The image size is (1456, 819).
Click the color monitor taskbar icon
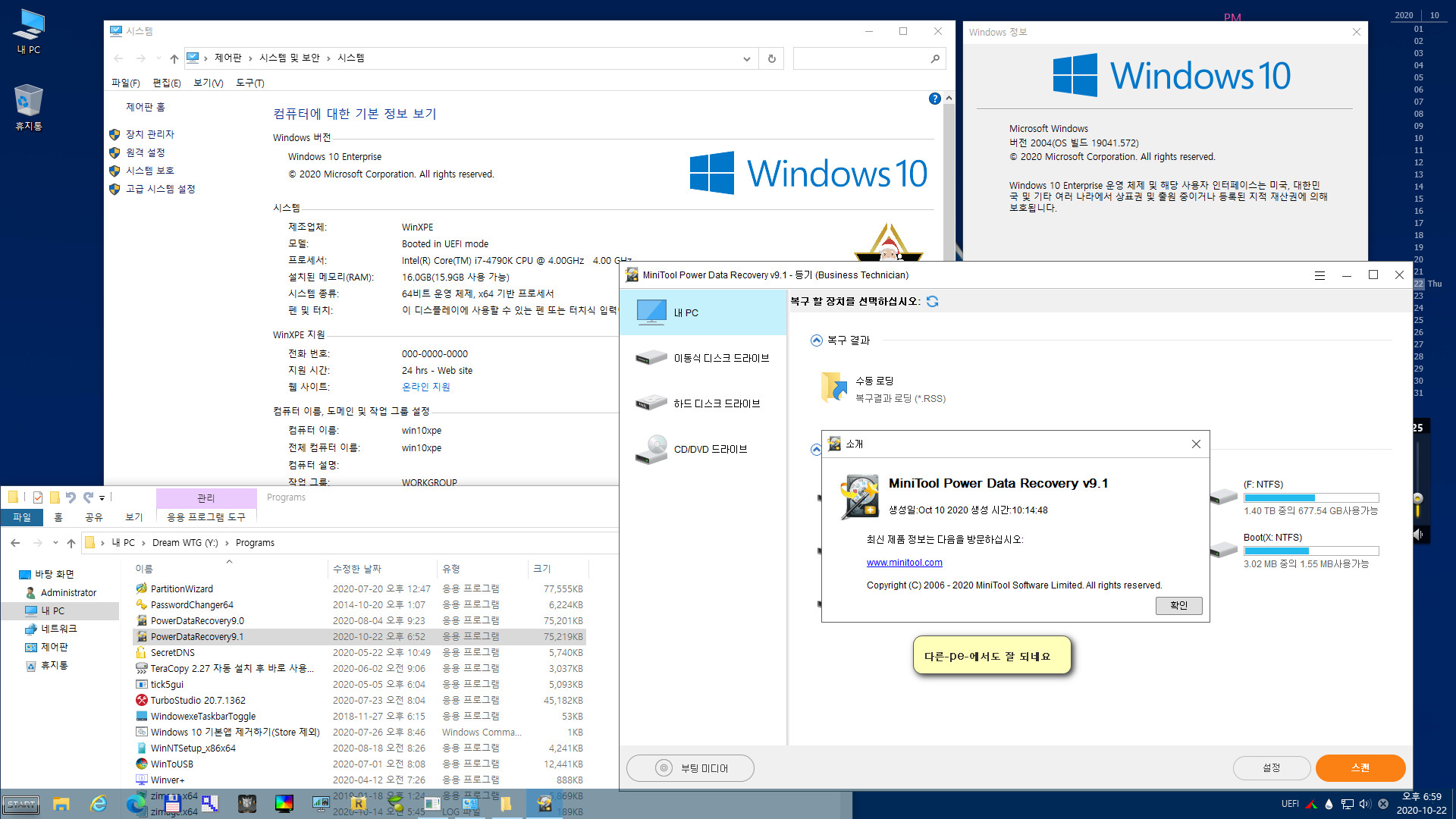click(x=284, y=804)
